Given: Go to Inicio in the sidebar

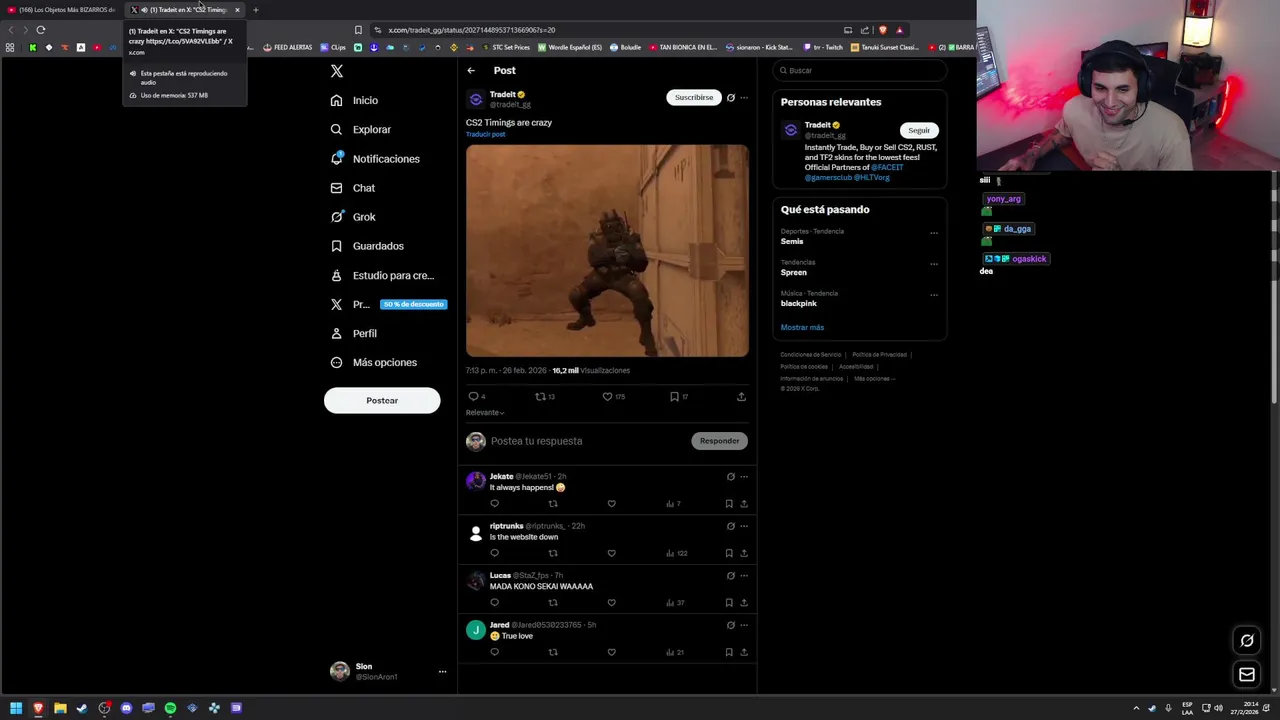Looking at the screenshot, I should coord(354,100).
